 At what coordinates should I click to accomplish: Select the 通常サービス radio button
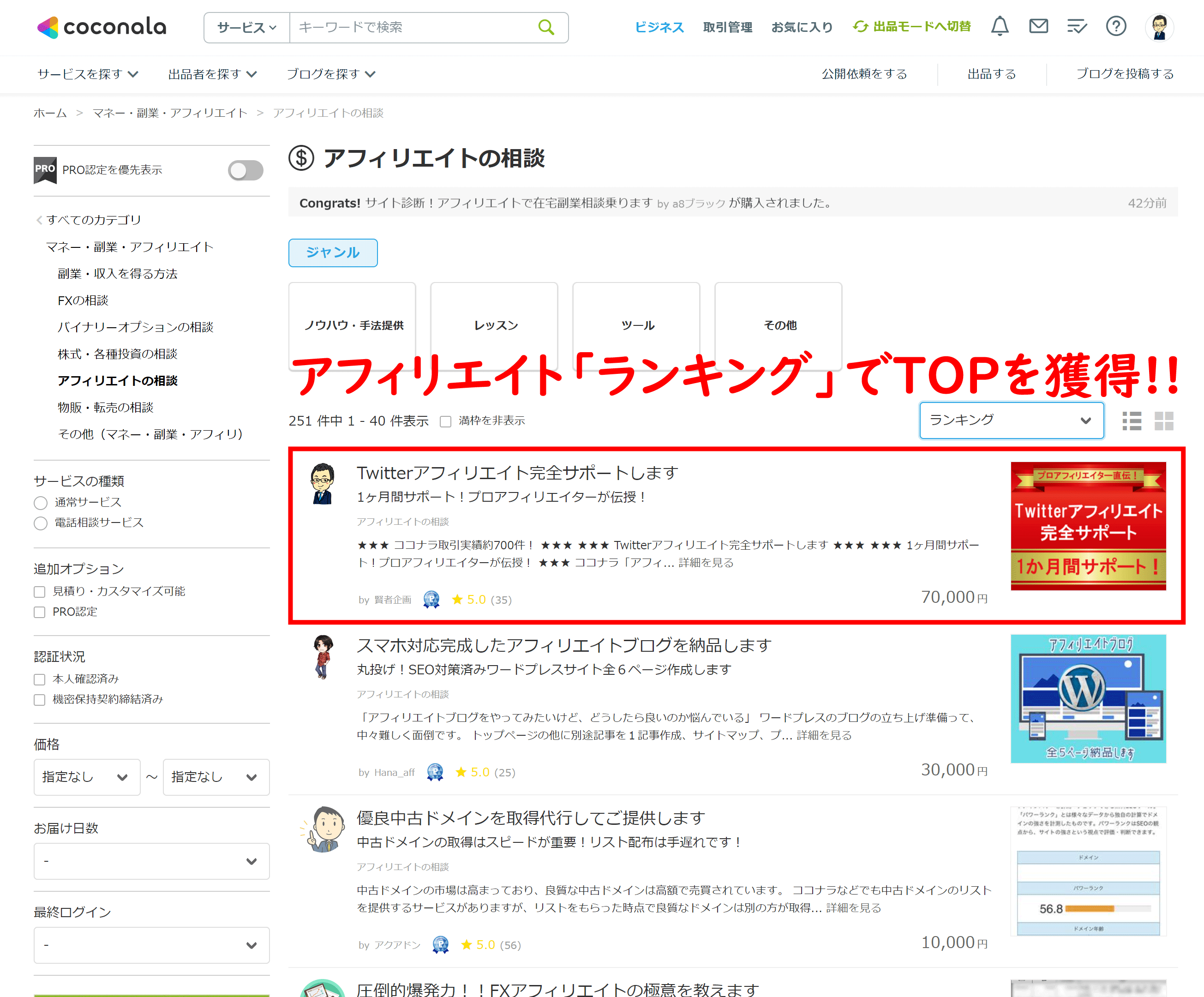click(40, 502)
